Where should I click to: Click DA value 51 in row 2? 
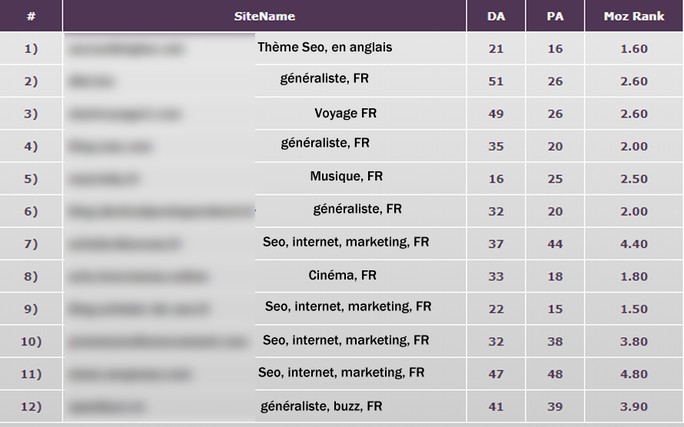click(496, 82)
